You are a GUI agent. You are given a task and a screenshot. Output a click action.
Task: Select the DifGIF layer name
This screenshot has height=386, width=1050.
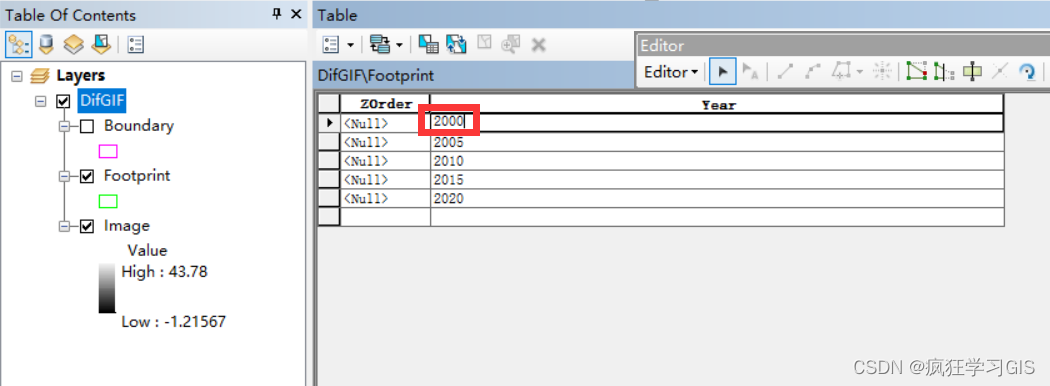tap(102, 101)
